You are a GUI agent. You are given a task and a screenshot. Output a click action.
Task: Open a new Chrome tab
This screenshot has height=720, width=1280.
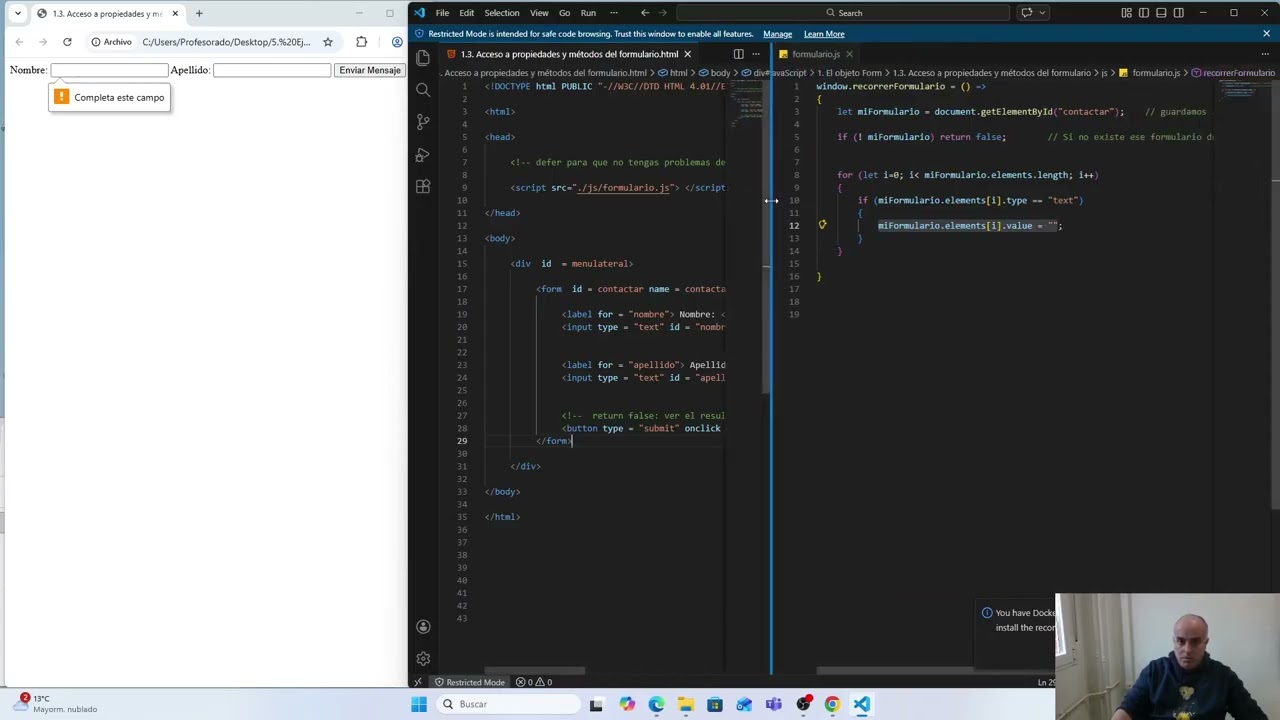click(199, 13)
